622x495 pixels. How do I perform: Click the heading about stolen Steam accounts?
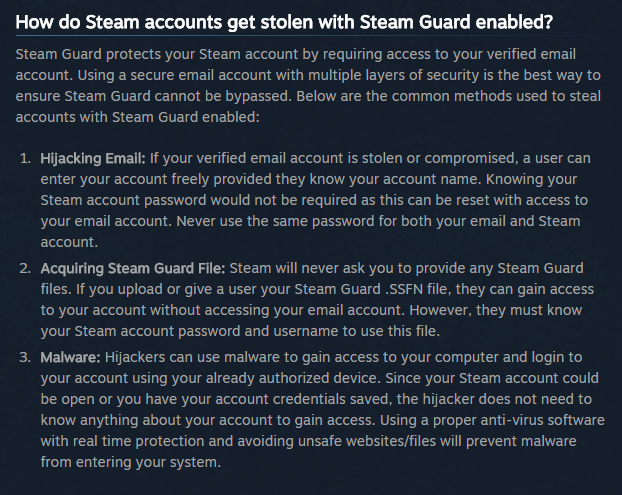coord(284,22)
